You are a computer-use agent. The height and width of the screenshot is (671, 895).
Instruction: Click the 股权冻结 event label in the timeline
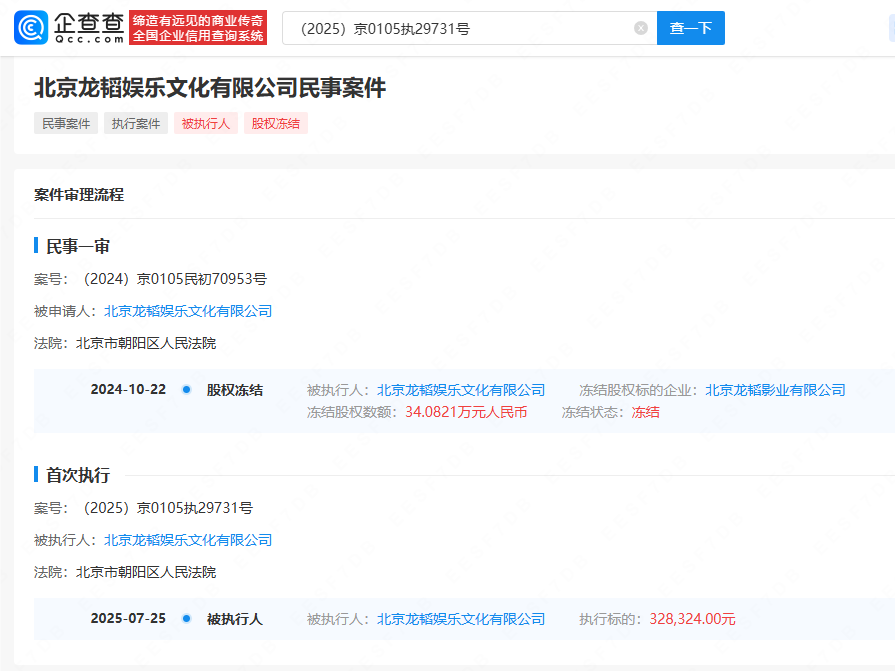[235, 390]
